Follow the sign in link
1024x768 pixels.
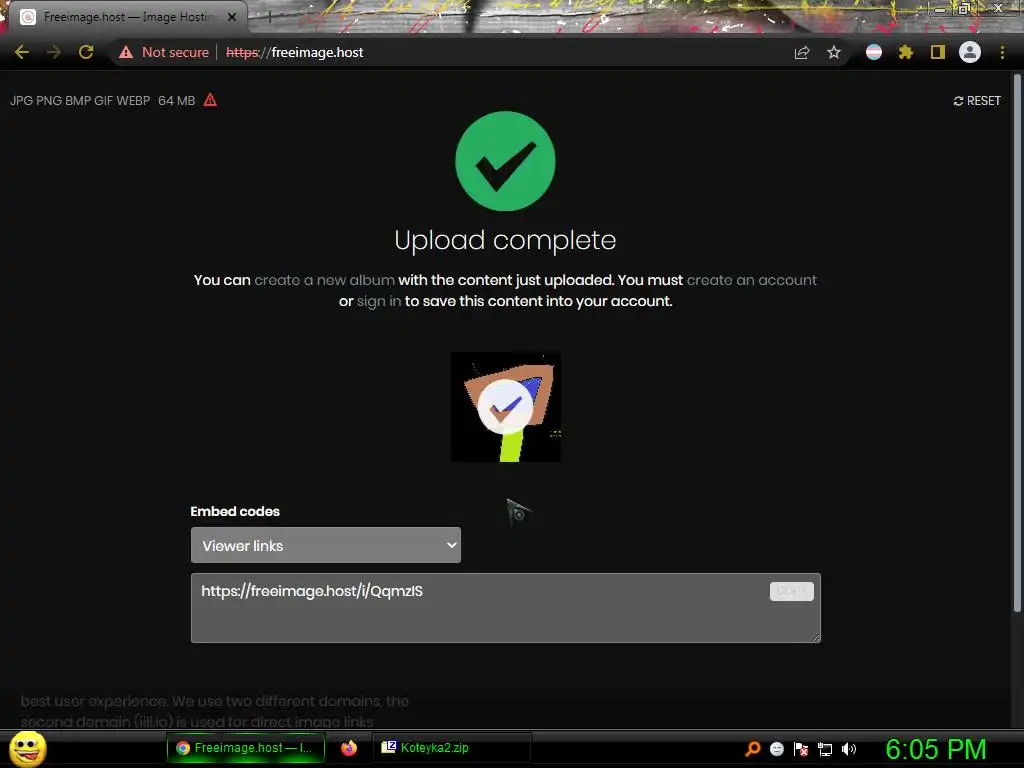pos(379,301)
